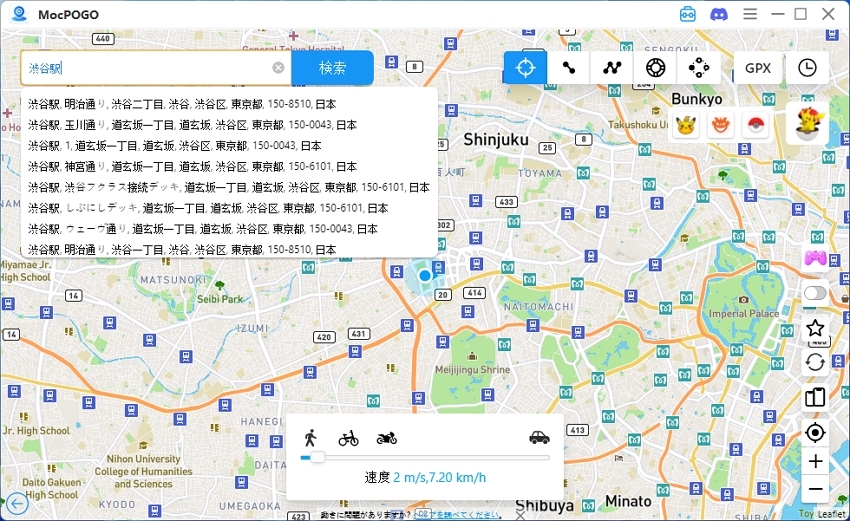The width and height of the screenshot is (850, 521).
Task: Minimize the MocPOGO window
Action: coord(777,14)
